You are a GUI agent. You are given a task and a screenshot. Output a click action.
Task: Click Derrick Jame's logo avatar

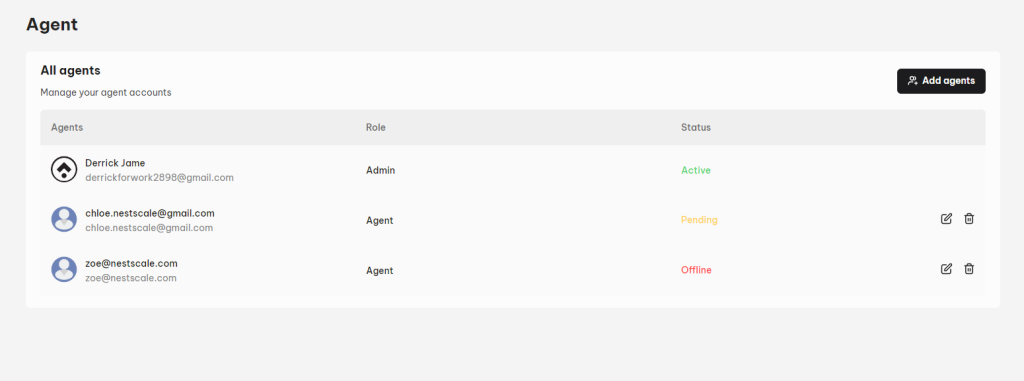click(x=64, y=169)
